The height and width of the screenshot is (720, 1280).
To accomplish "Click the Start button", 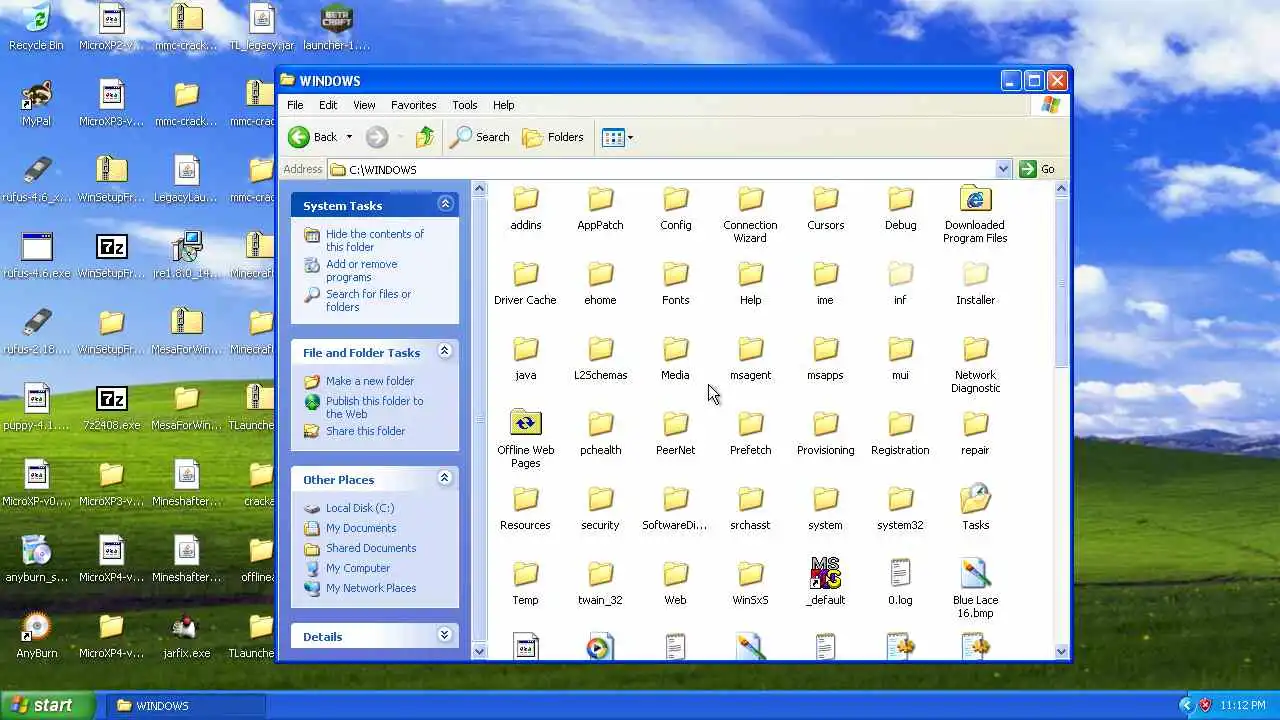I will [47, 705].
